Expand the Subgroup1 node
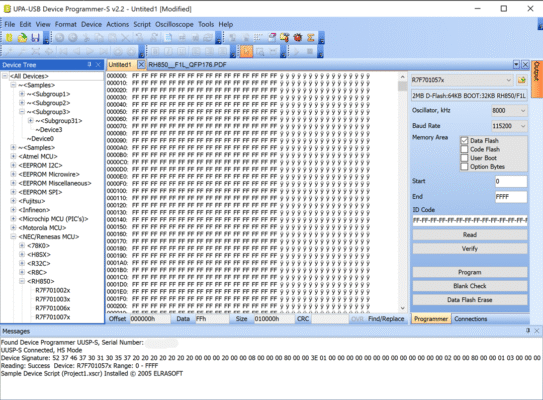The height and width of the screenshot is (400, 543). click(x=21, y=94)
